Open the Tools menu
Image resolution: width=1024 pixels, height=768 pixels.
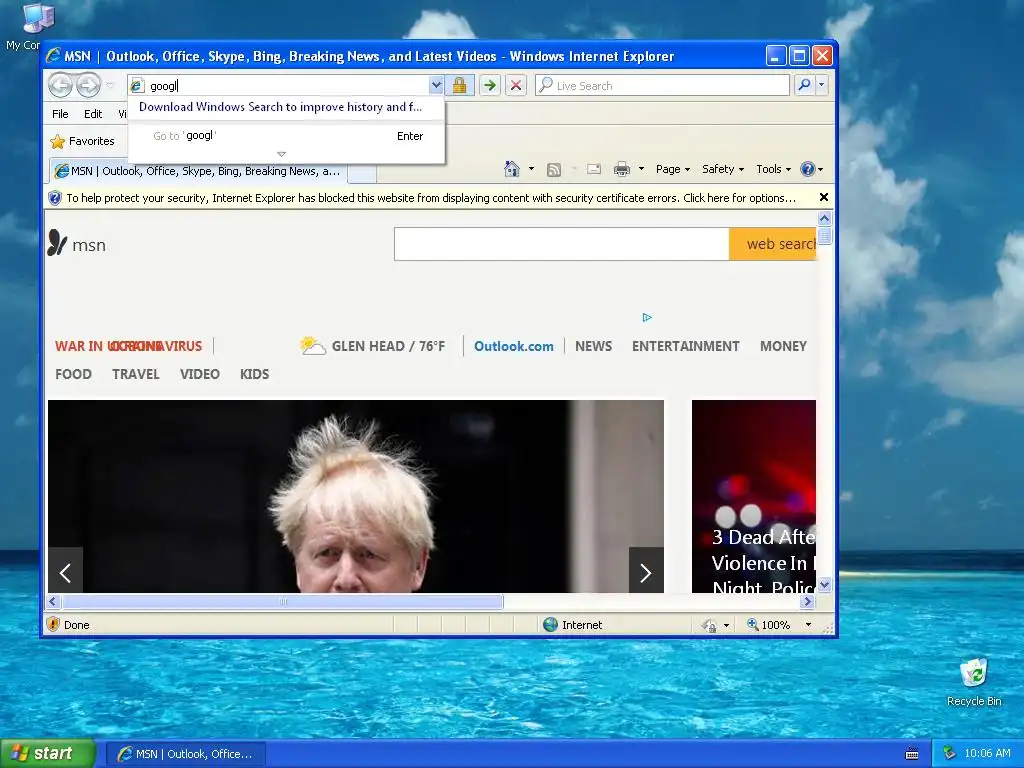[x=773, y=169]
